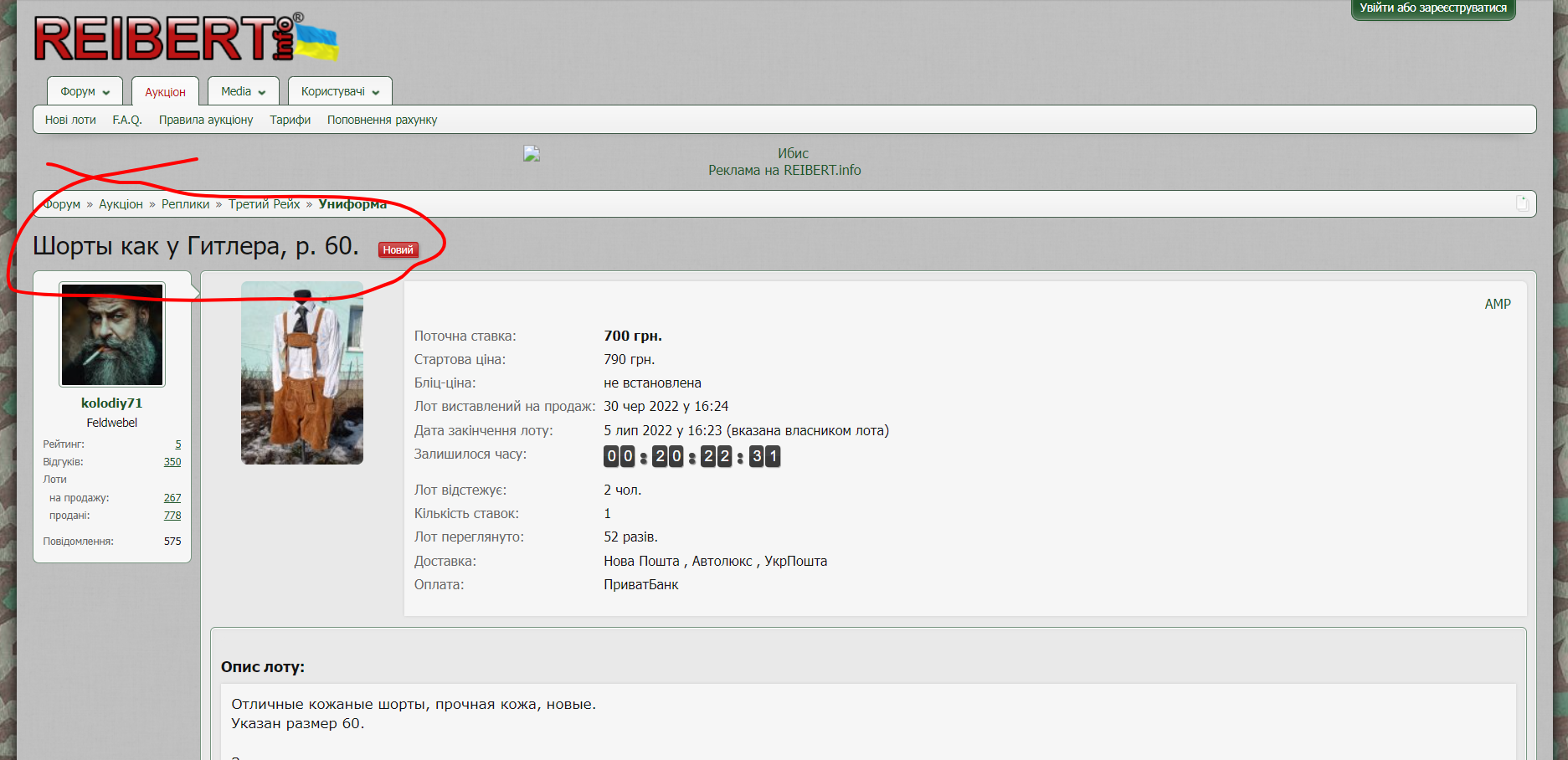Click the seller's avatar picture
Viewport: 1568px width, 760px height.
(x=112, y=334)
